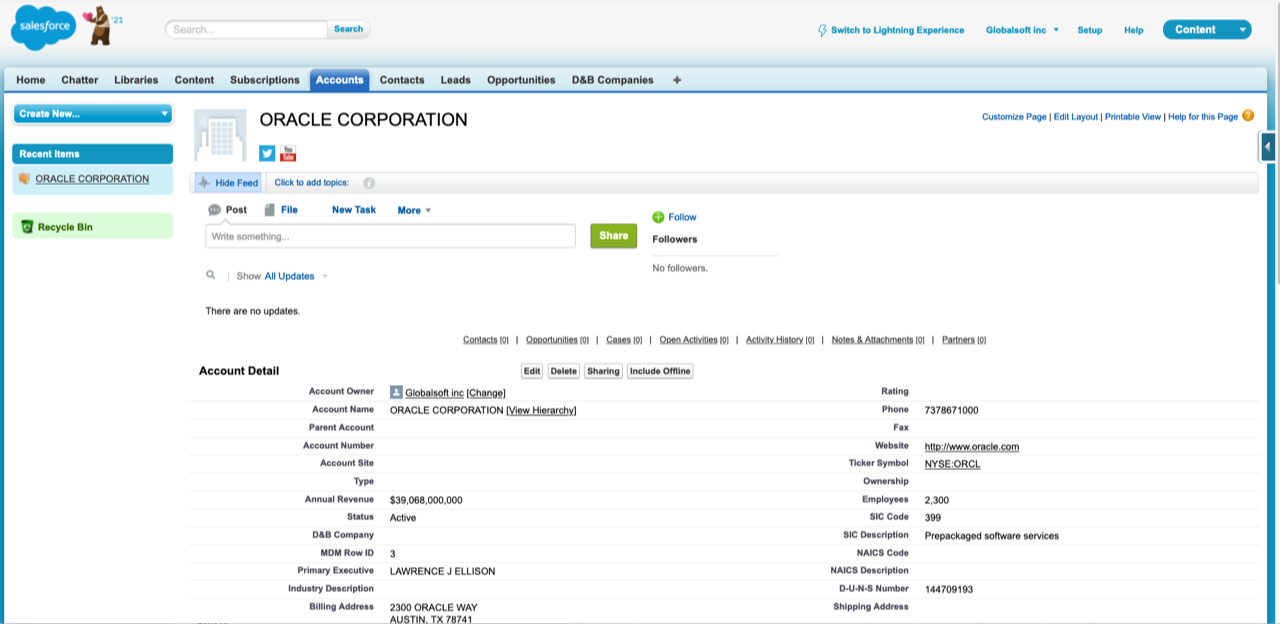
Task: Click into the header Search field
Action: tap(247, 29)
